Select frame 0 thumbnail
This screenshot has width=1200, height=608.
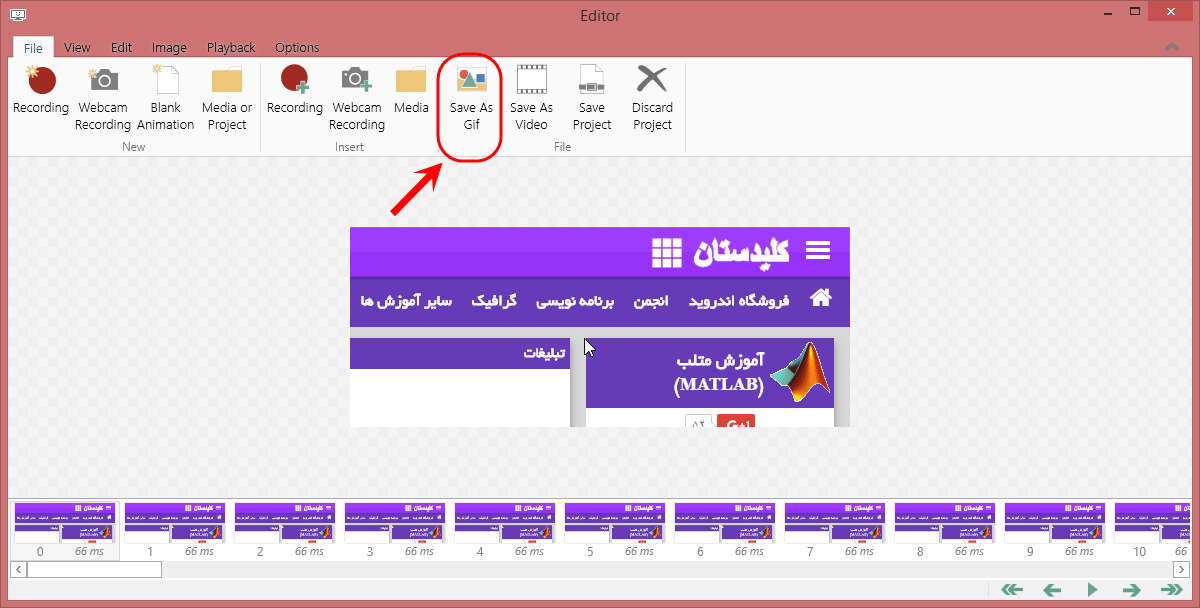(x=66, y=530)
